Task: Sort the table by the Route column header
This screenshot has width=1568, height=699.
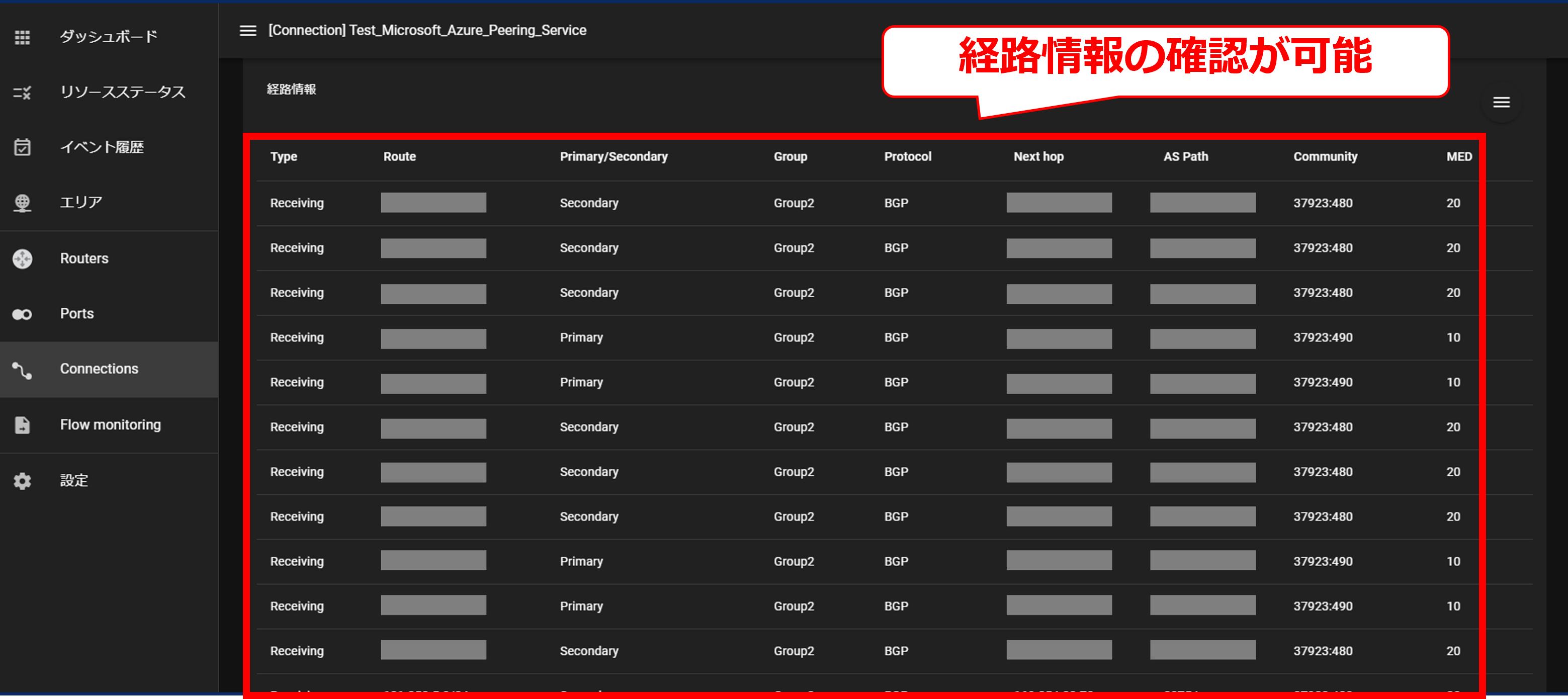Action: [x=399, y=156]
